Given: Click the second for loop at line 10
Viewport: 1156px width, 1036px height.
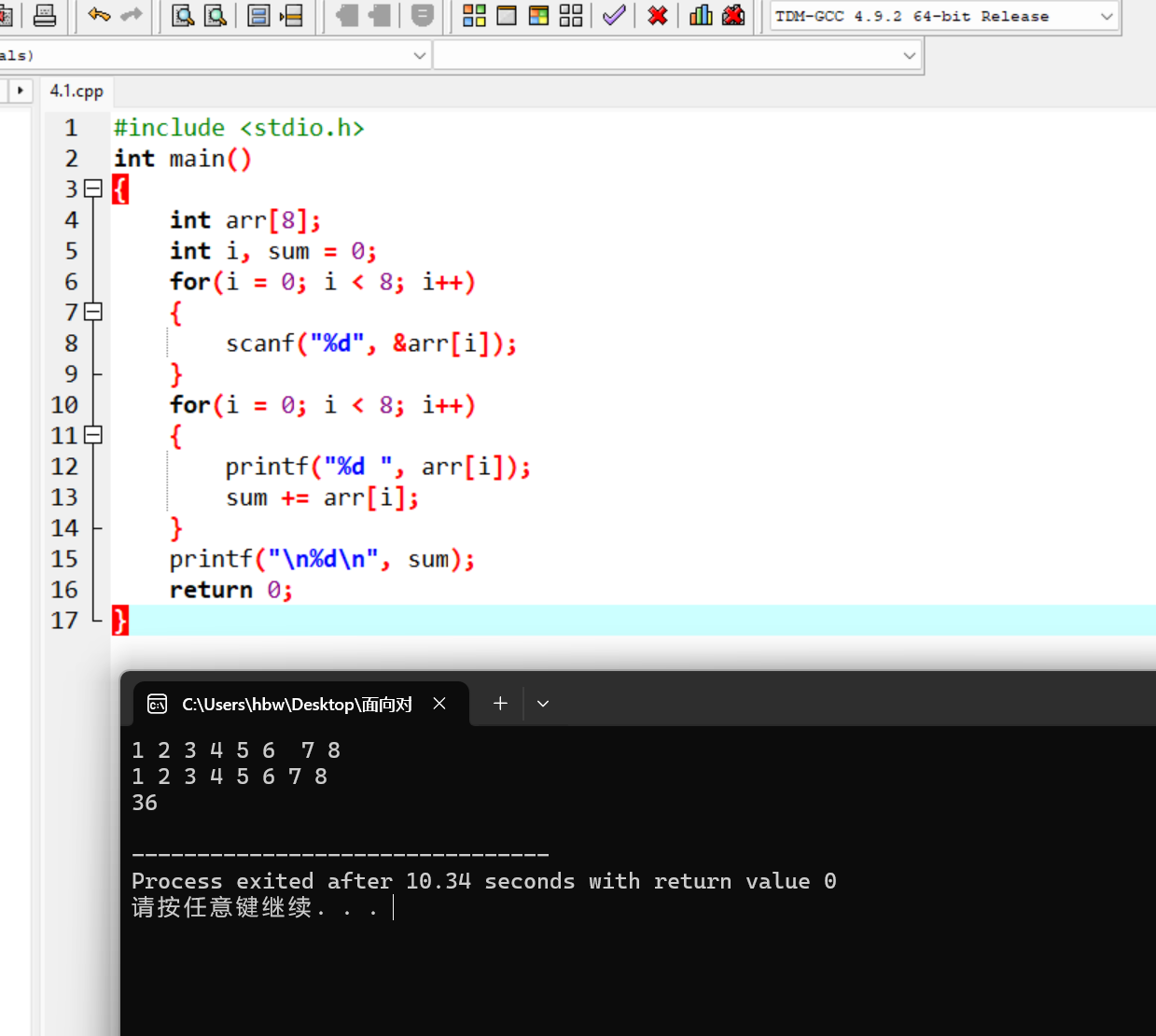Looking at the screenshot, I should (x=323, y=405).
